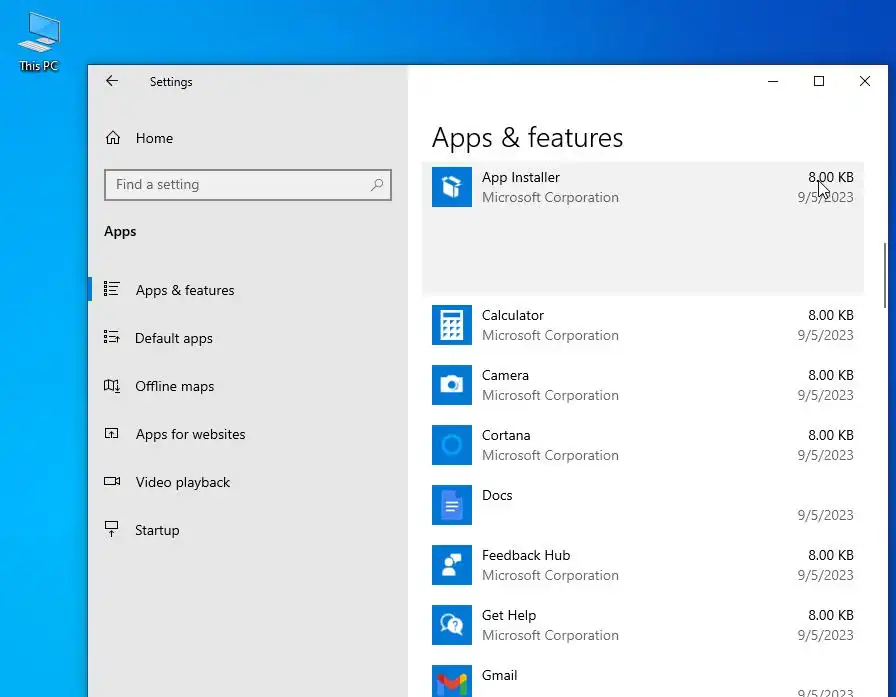This screenshot has width=896, height=697.
Task: Open Video playback settings page
Action: [248, 482]
